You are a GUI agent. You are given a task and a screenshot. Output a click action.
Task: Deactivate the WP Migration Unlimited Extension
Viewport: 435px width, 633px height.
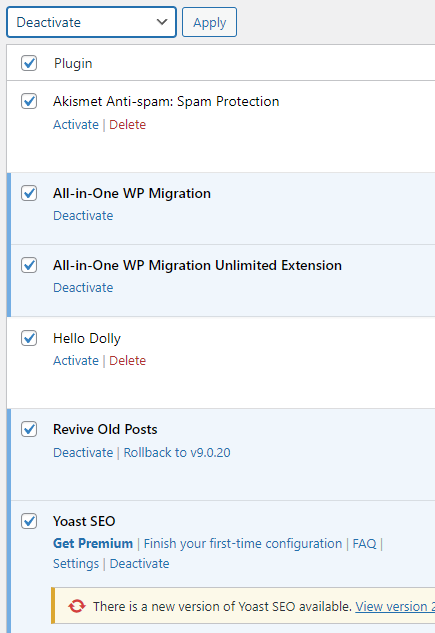point(83,287)
